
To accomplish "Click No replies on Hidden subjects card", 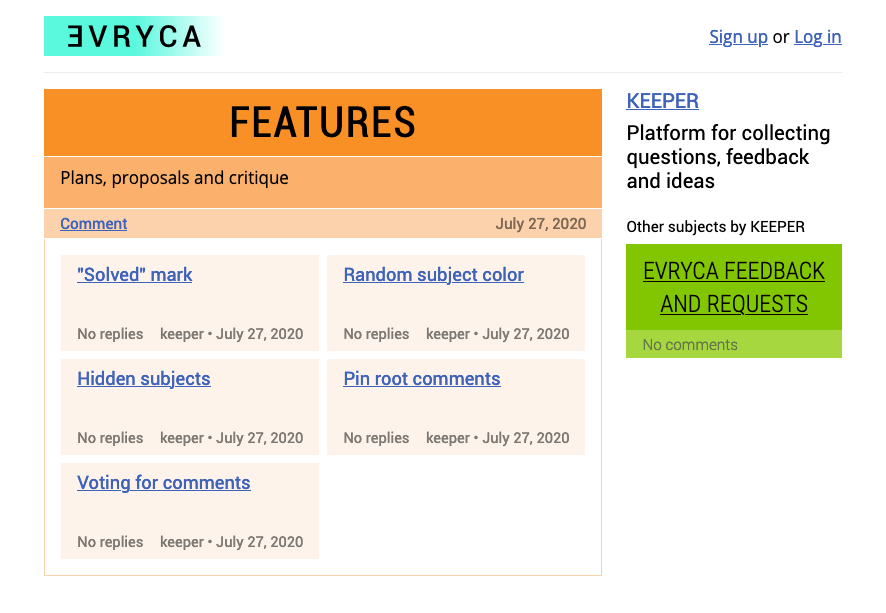I will [x=110, y=438].
